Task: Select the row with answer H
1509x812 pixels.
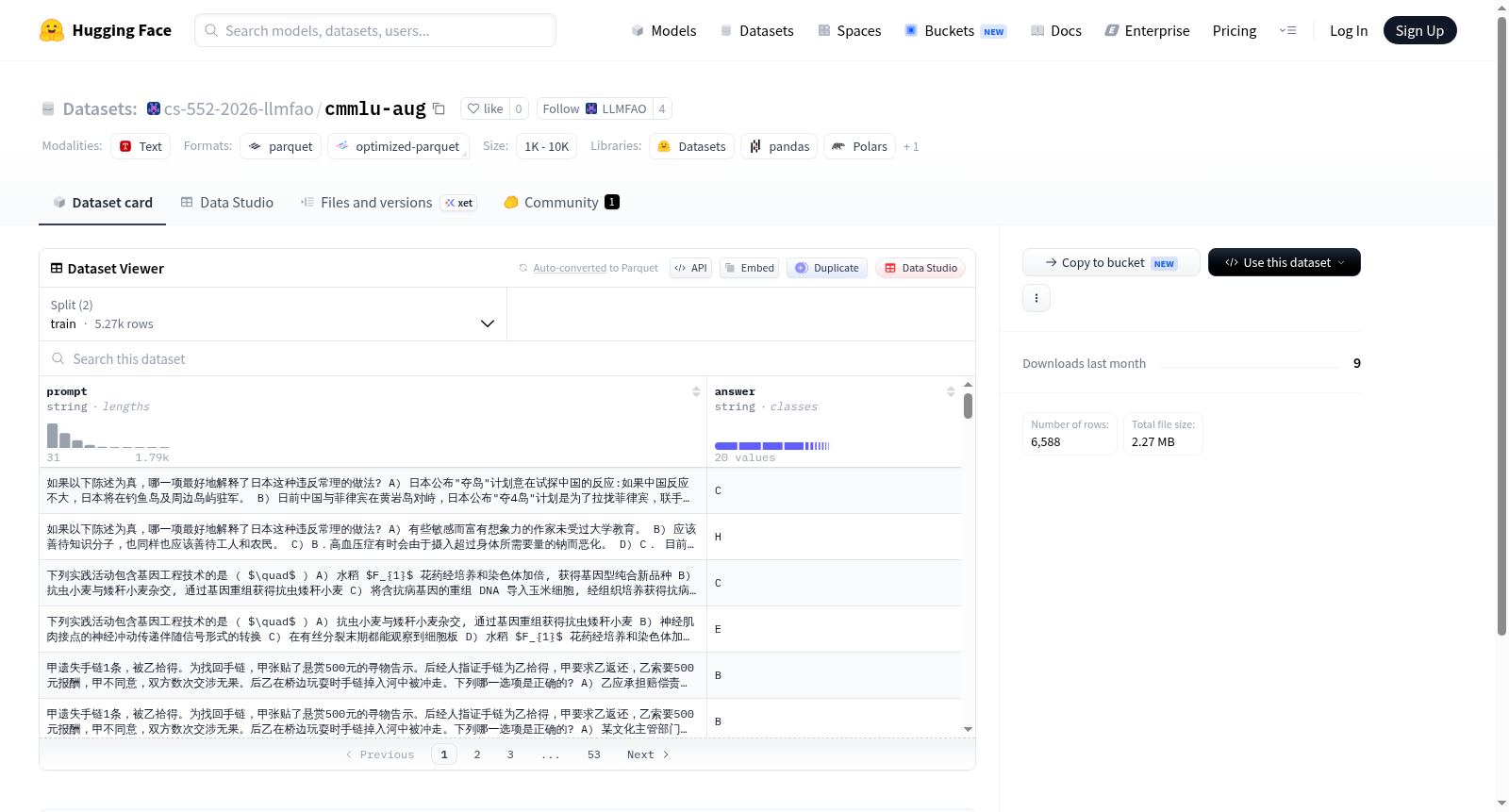Action: (500, 537)
